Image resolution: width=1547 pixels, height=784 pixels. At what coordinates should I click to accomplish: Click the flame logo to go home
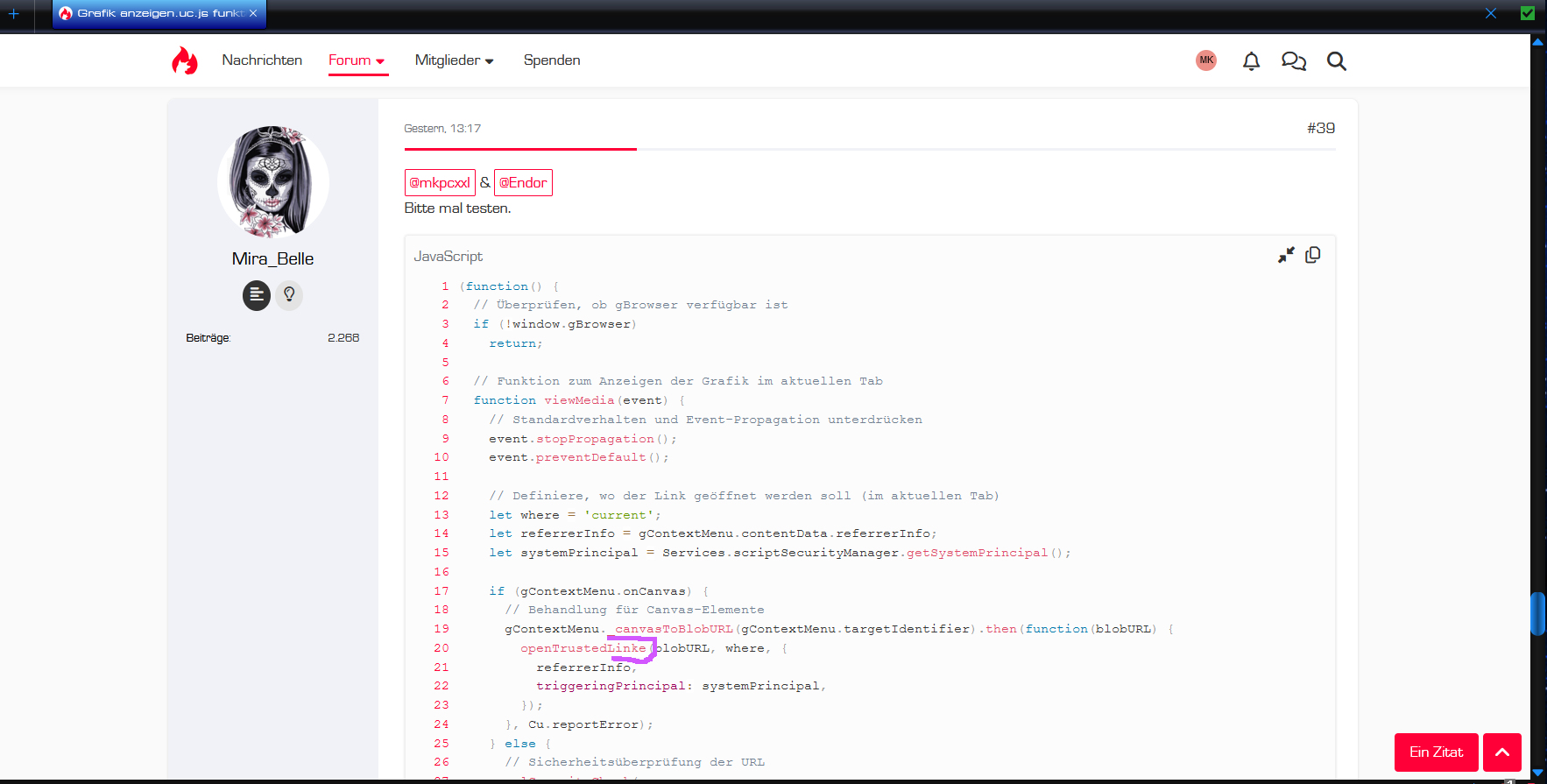[x=184, y=60]
